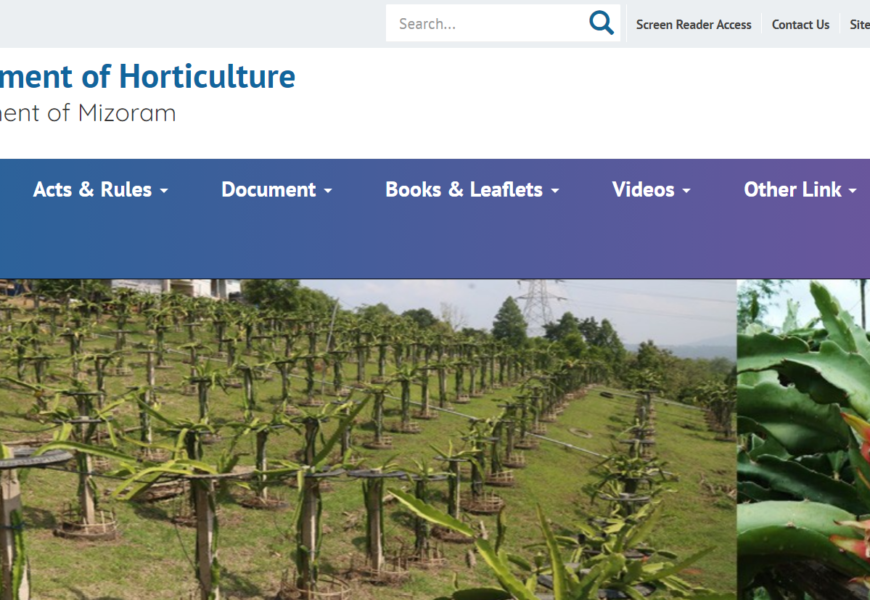Open the Screen Reader Access link

click(x=694, y=24)
